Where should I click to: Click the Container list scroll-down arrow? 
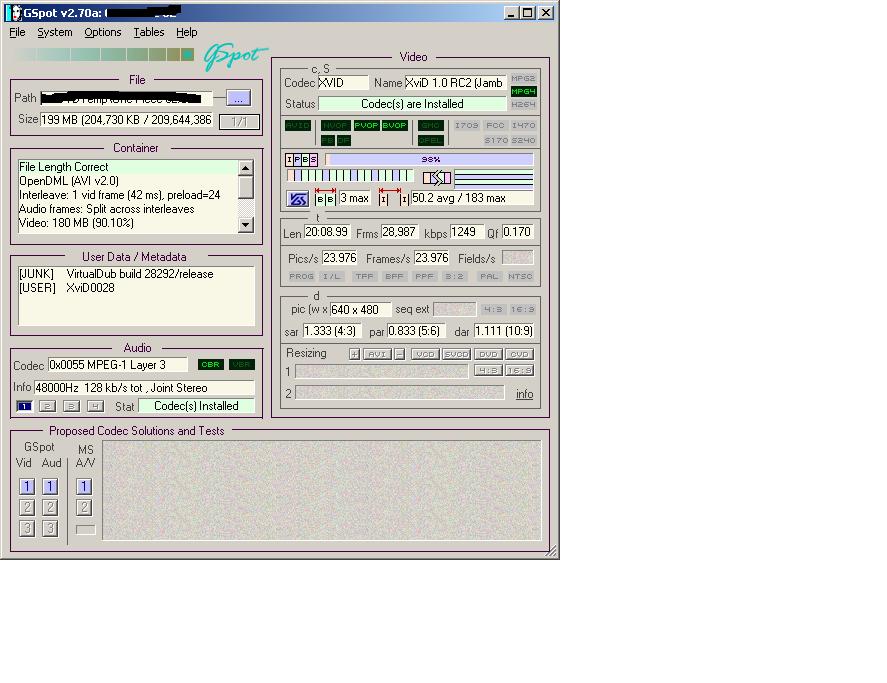tap(246, 225)
